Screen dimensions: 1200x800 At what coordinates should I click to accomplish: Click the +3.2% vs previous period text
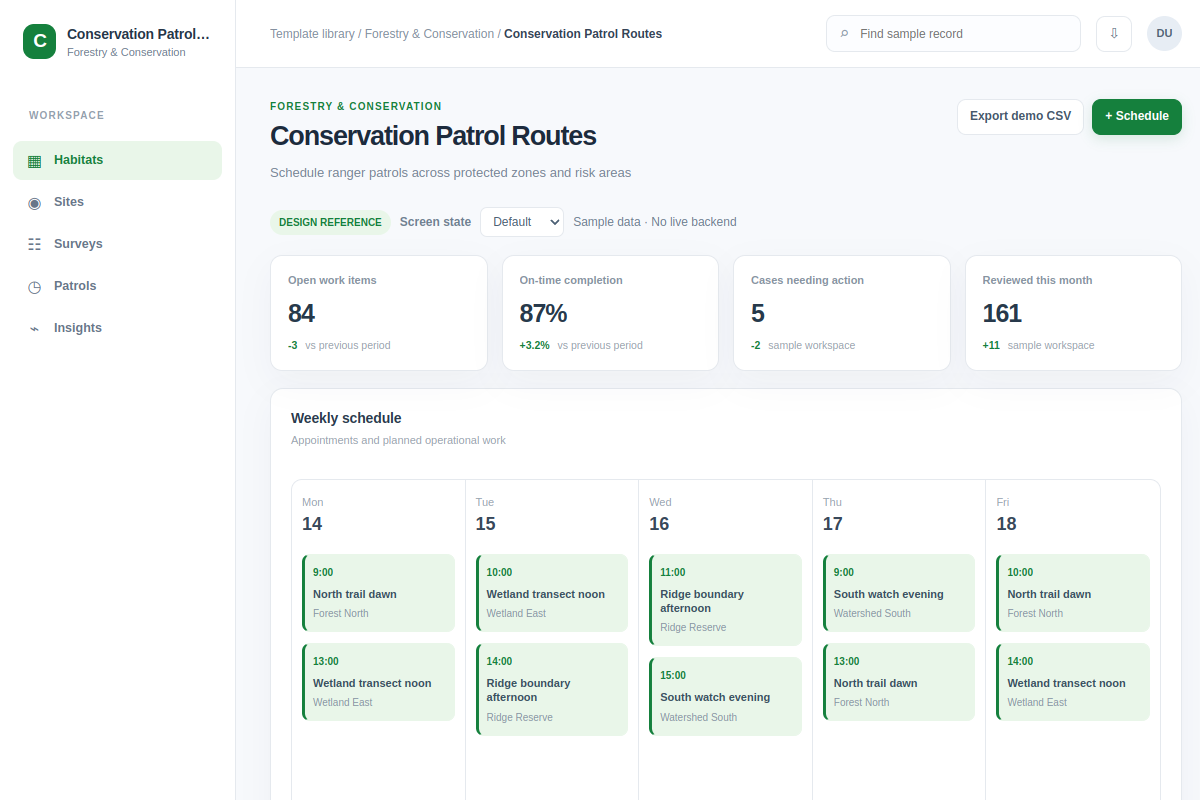click(581, 345)
